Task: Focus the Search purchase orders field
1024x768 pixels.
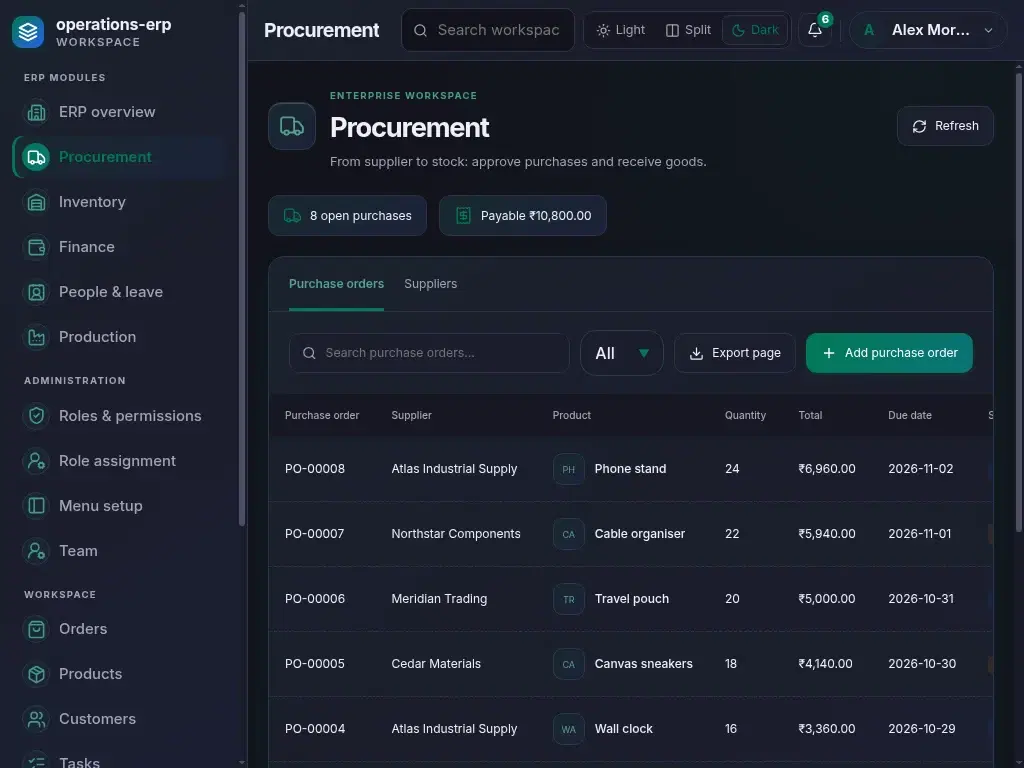Action: 429,353
